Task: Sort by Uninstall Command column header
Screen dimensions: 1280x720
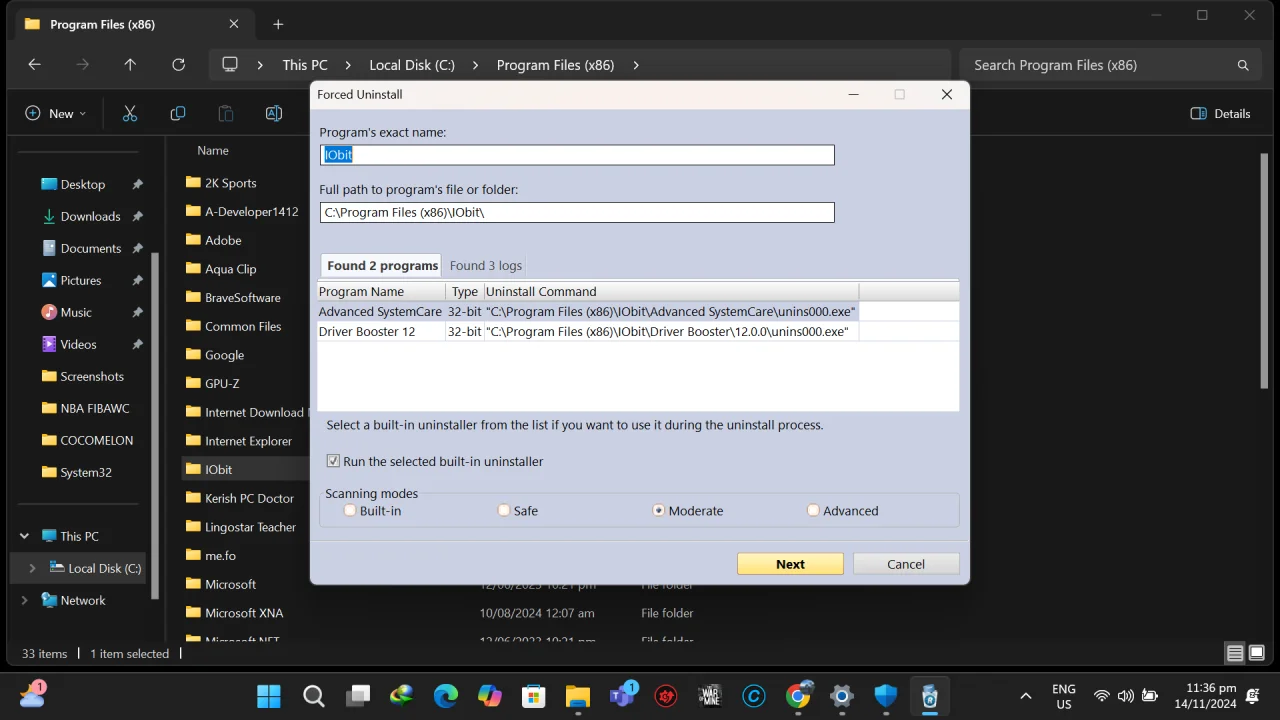Action: (671, 291)
